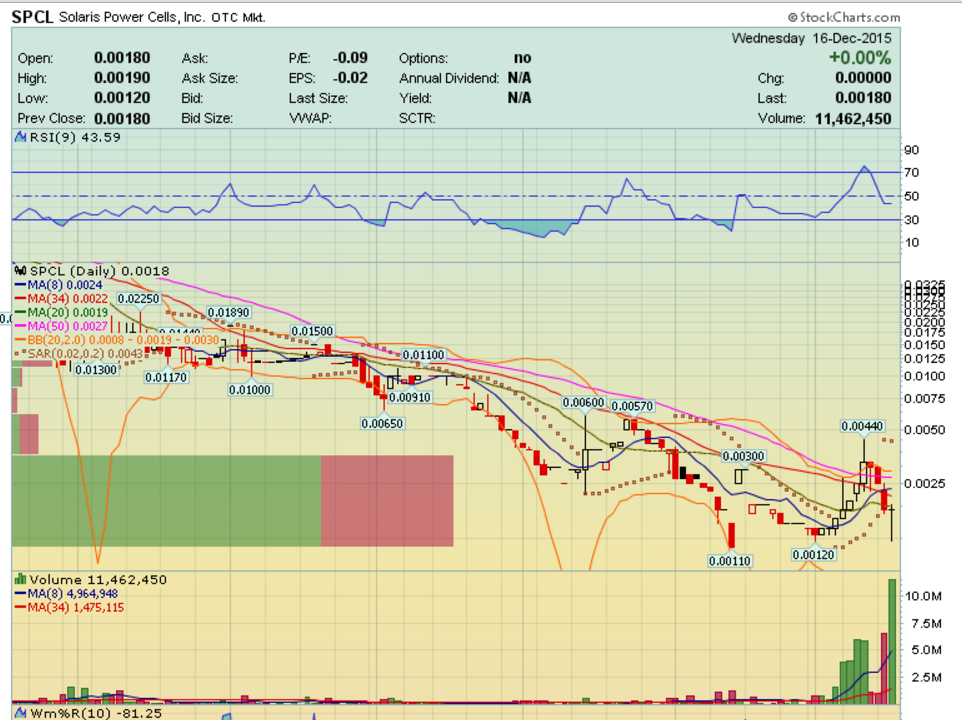This screenshot has width=962, height=720.
Task: Click the header Volume value 11,462,450
Action: 853,118
